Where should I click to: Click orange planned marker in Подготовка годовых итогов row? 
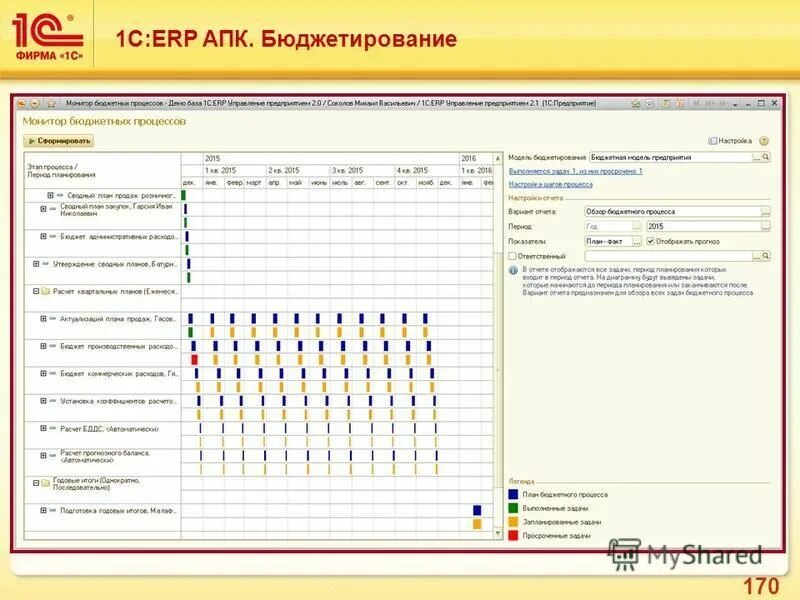click(x=477, y=524)
